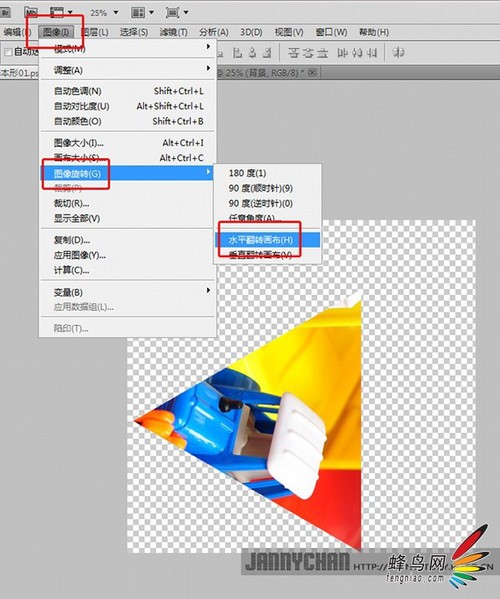Viewport: 500px width, 599px height.
Task: Select 180 度(1) rotation
Action: click(x=267, y=173)
